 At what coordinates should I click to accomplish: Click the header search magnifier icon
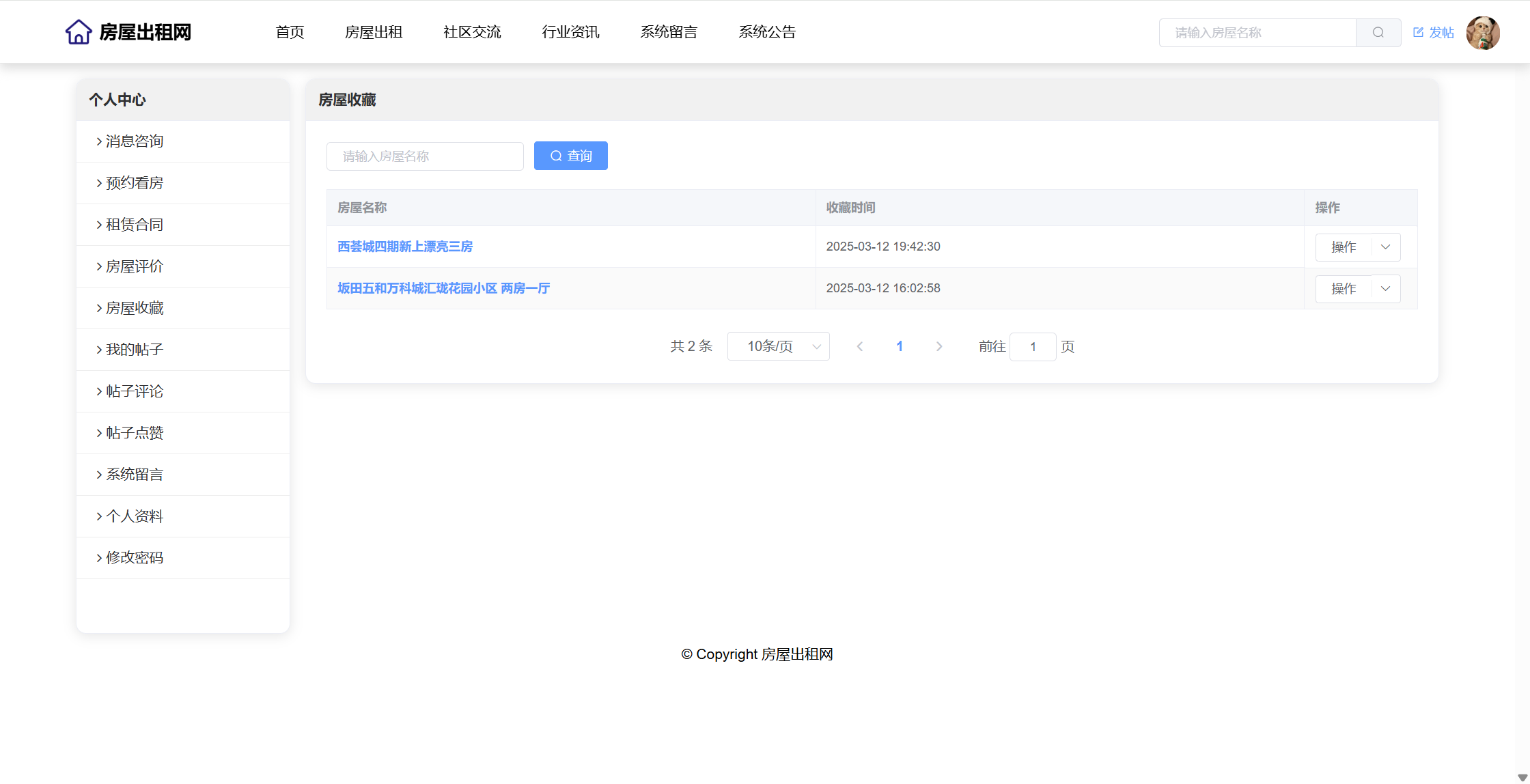coord(1378,33)
